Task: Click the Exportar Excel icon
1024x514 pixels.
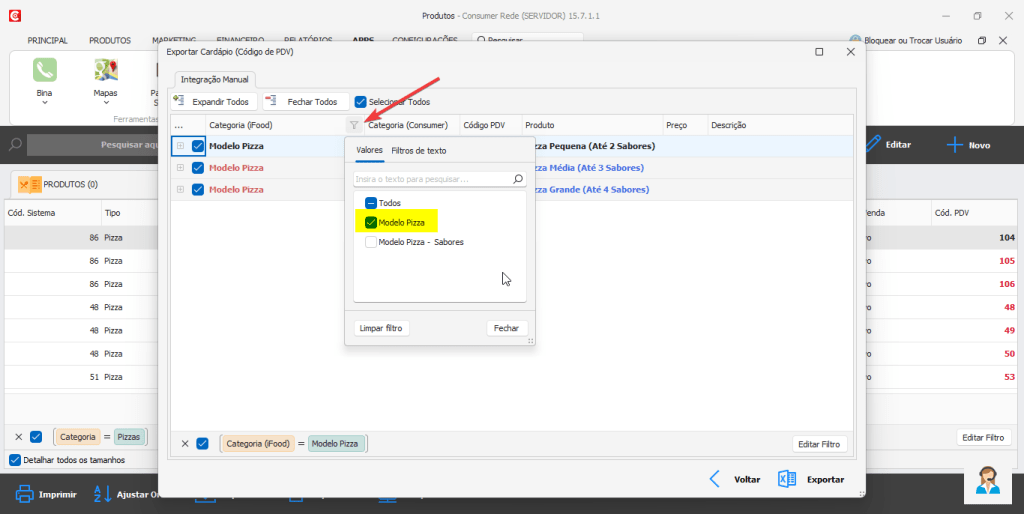Action: [787, 479]
